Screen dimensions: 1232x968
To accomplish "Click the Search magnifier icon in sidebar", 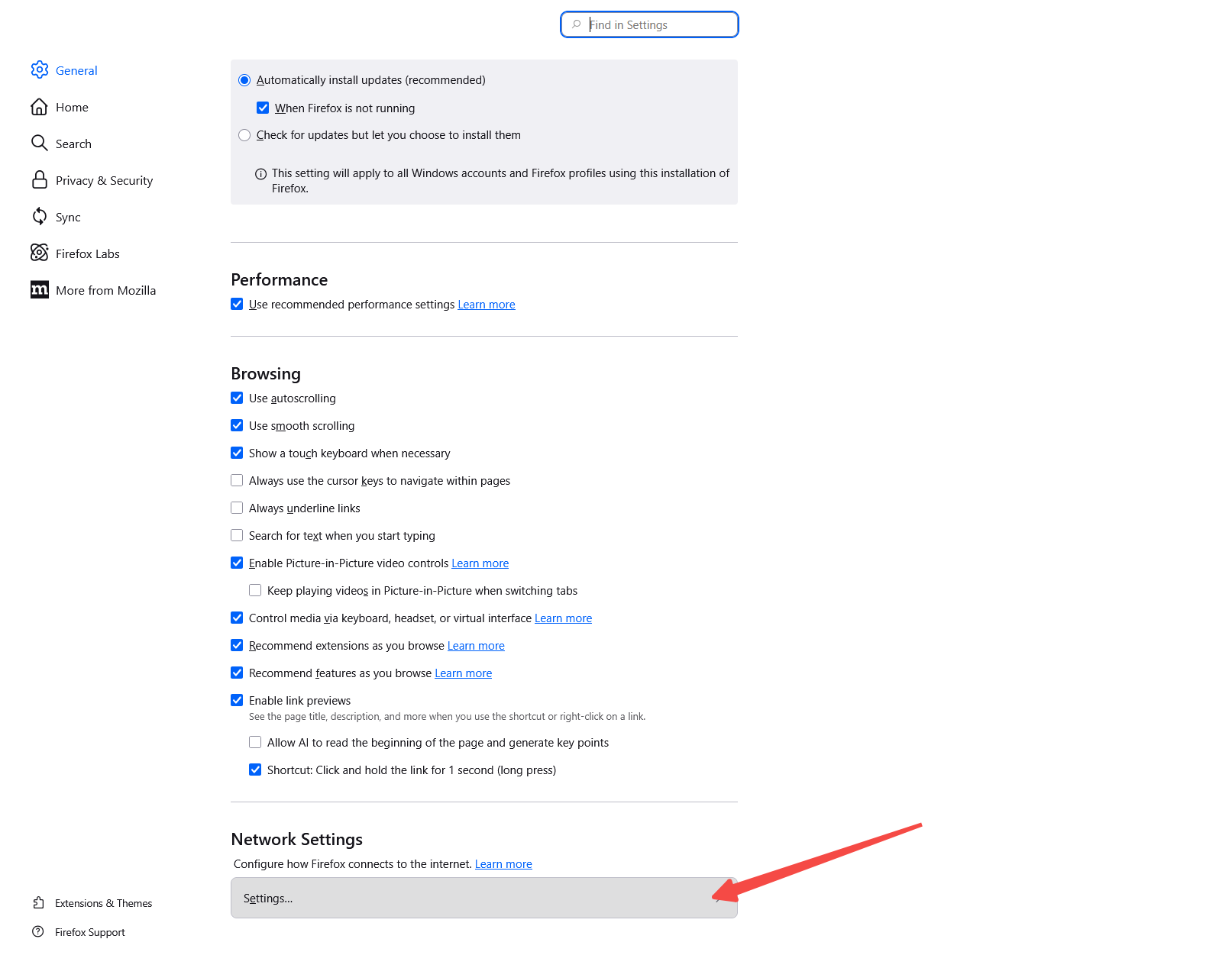I will point(40,144).
